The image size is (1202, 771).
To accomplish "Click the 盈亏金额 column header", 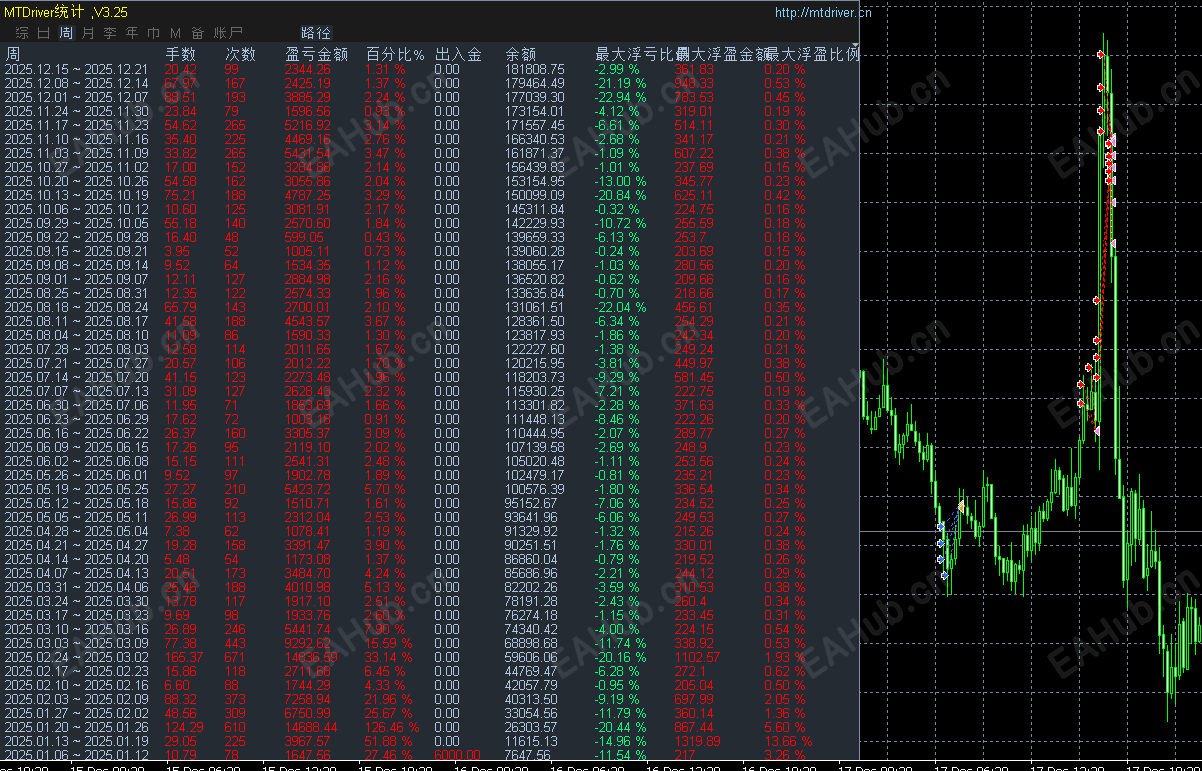I will (x=316, y=54).
